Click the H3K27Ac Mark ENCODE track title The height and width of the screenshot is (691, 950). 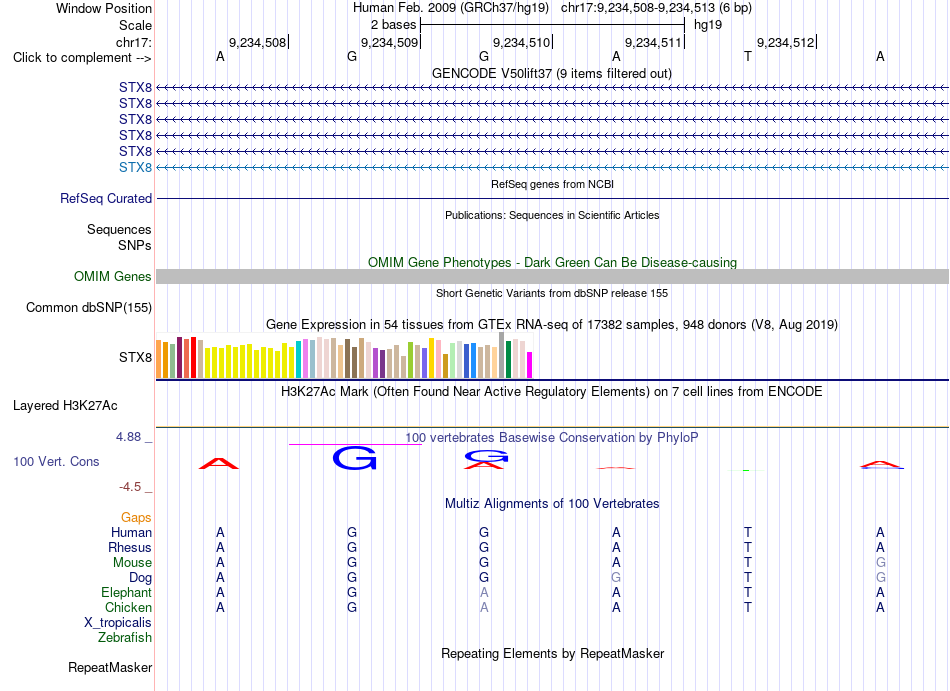pos(551,392)
